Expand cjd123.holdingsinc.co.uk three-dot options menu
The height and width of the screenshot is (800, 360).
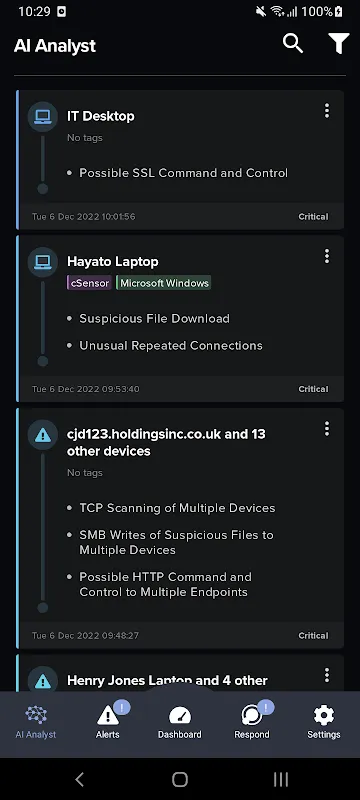click(x=327, y=429)
